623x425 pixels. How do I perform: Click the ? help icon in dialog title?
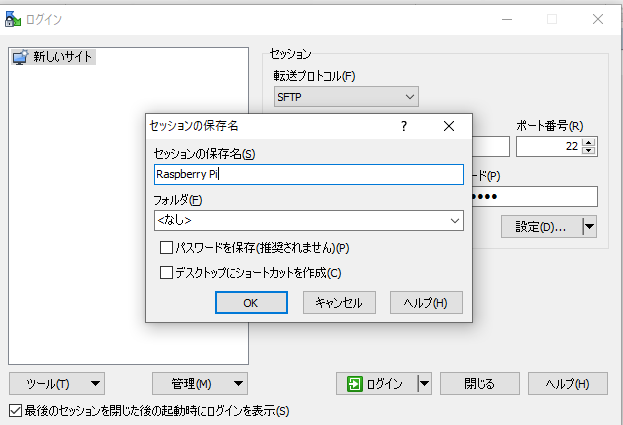click(x=404, y=126)
